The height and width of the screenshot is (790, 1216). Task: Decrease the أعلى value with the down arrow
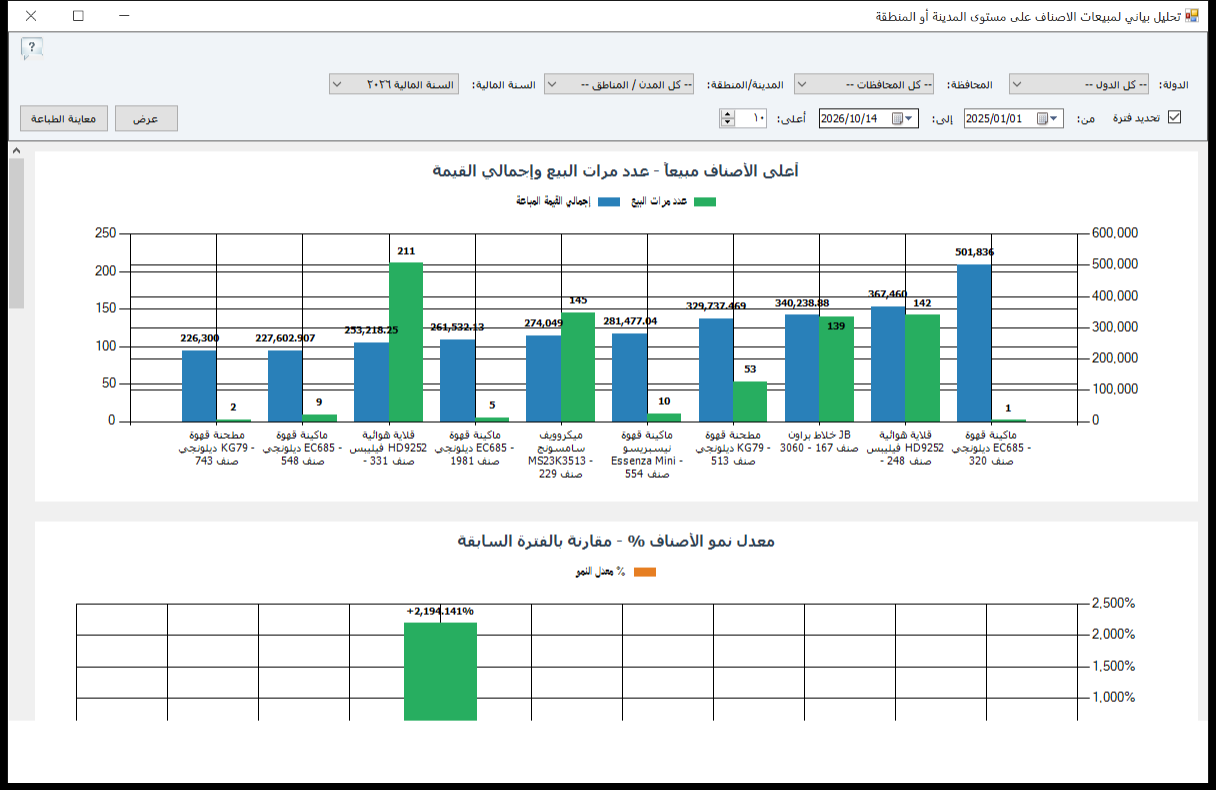pyautogui.click(x=727, y=123)
